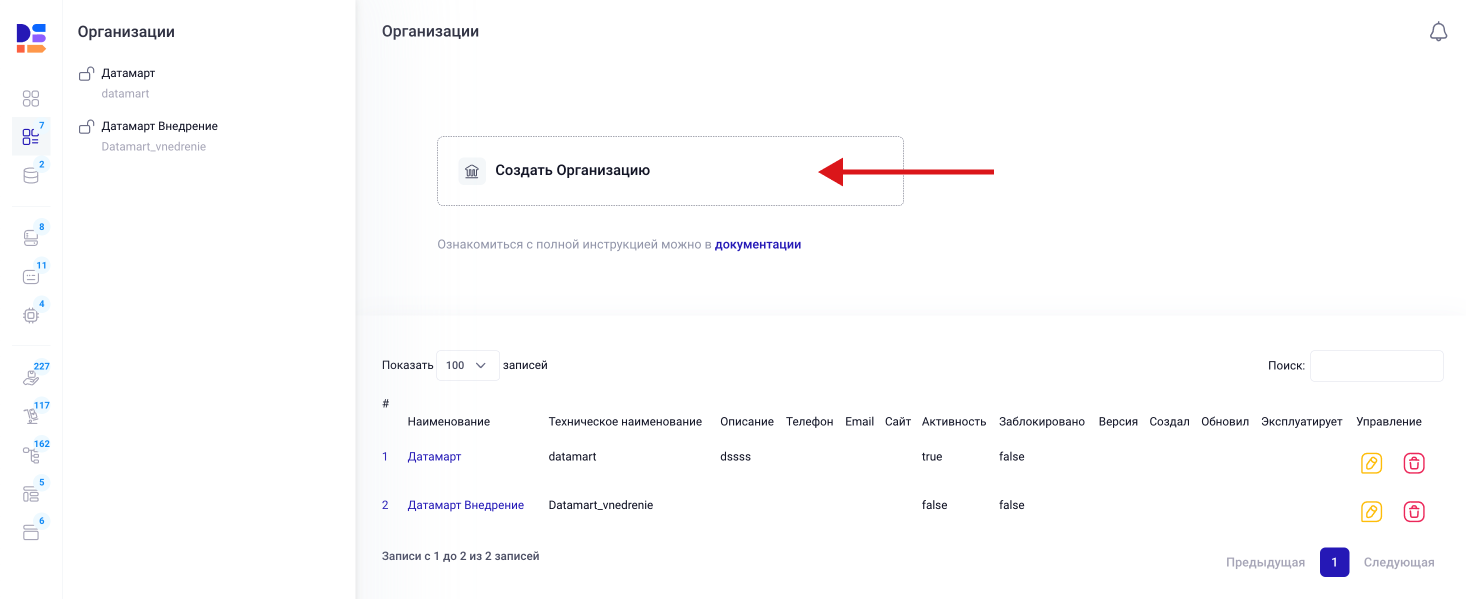Go to page 1 in pagination

pos(1334,562)
